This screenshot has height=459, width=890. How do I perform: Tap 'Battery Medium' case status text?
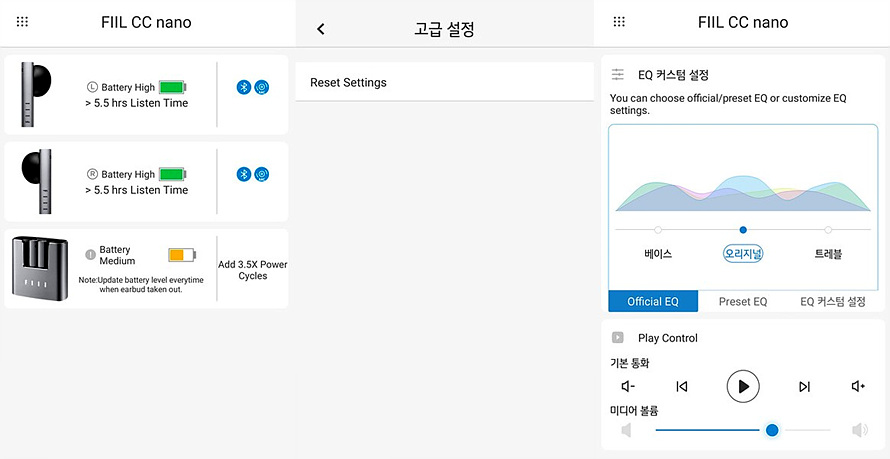coord(117,255)
